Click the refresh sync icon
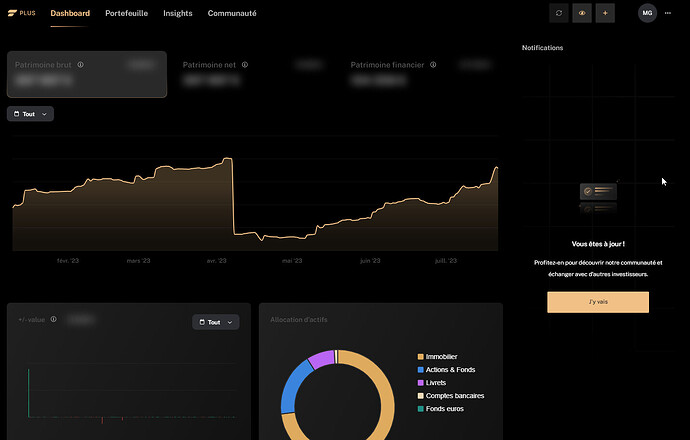 coord(560,13)
